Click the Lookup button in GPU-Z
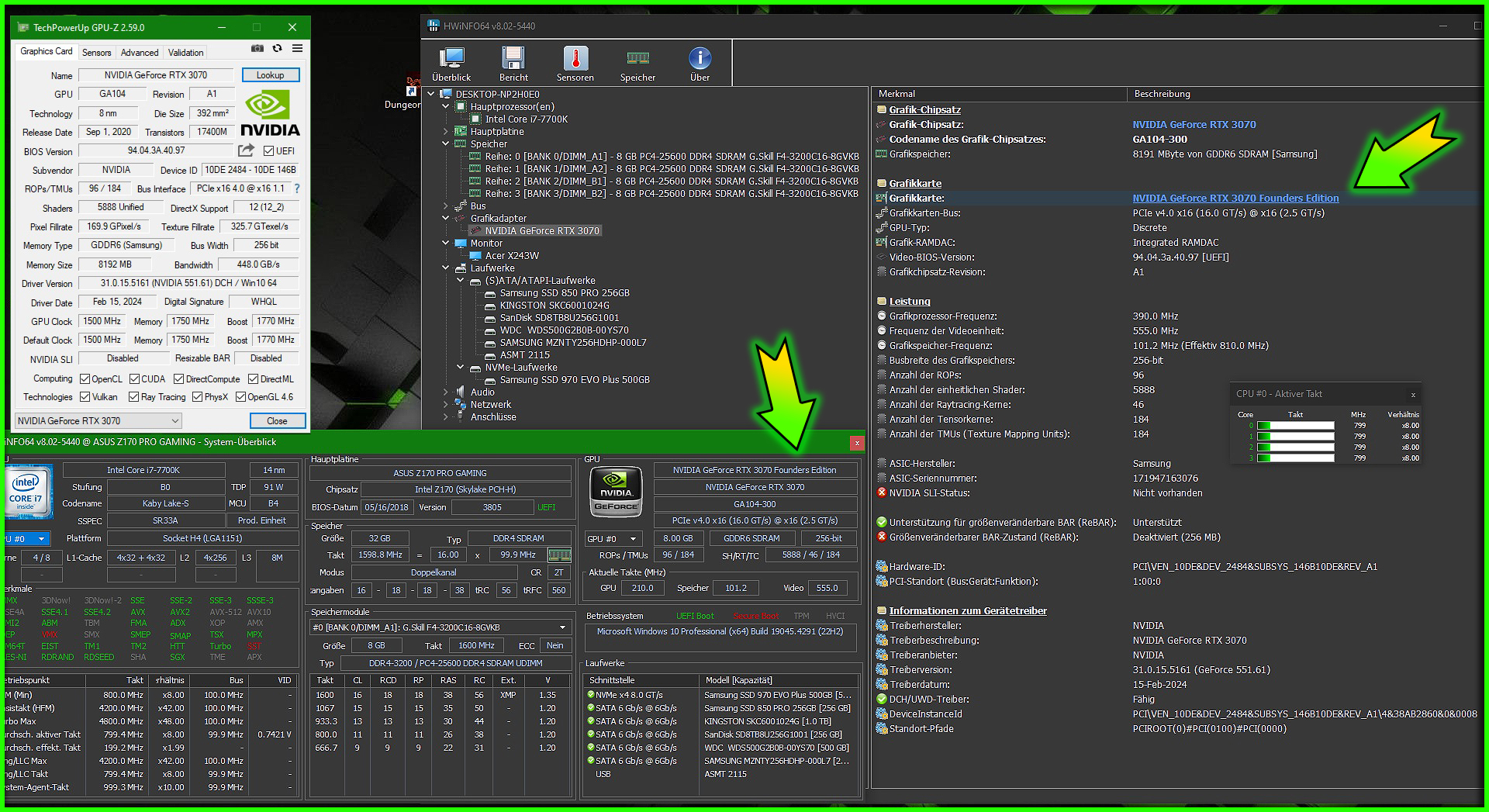 click(270, 75)
